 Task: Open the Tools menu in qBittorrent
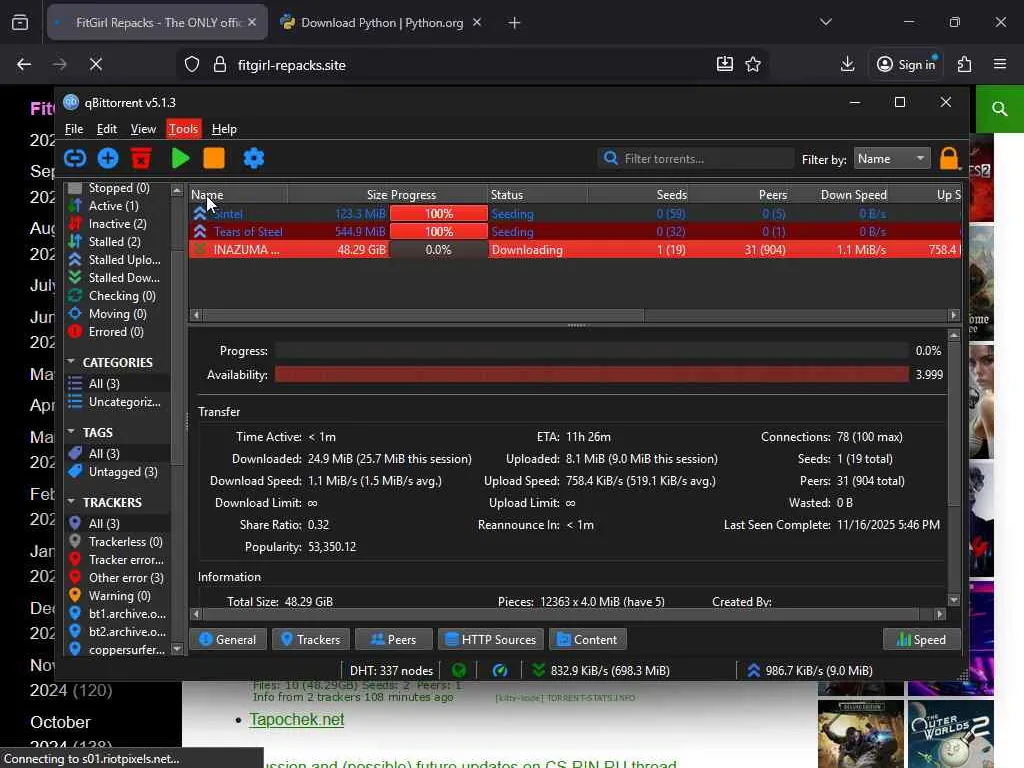click(x=183, y=129)
